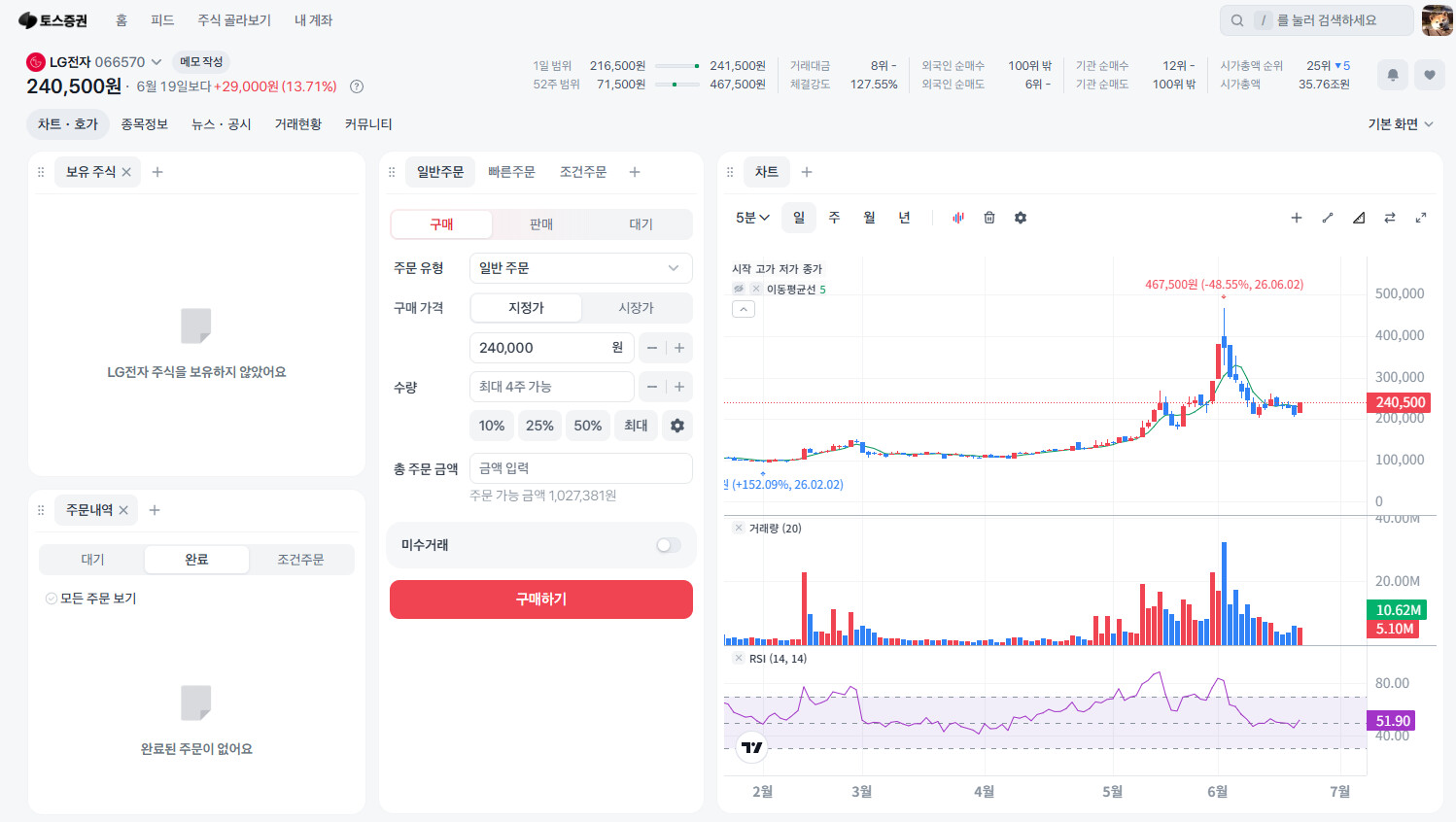The image size is (1456, 822).
Task: Click the notification bell icon
Action: [x=1393, y=75]
